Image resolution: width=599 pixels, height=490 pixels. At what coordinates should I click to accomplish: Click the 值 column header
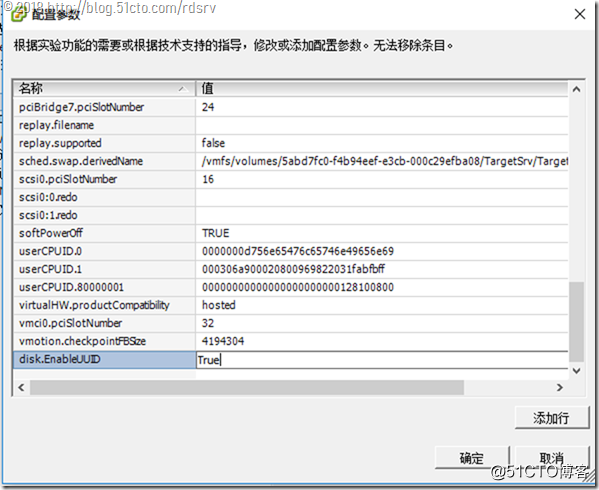point(382,89)
